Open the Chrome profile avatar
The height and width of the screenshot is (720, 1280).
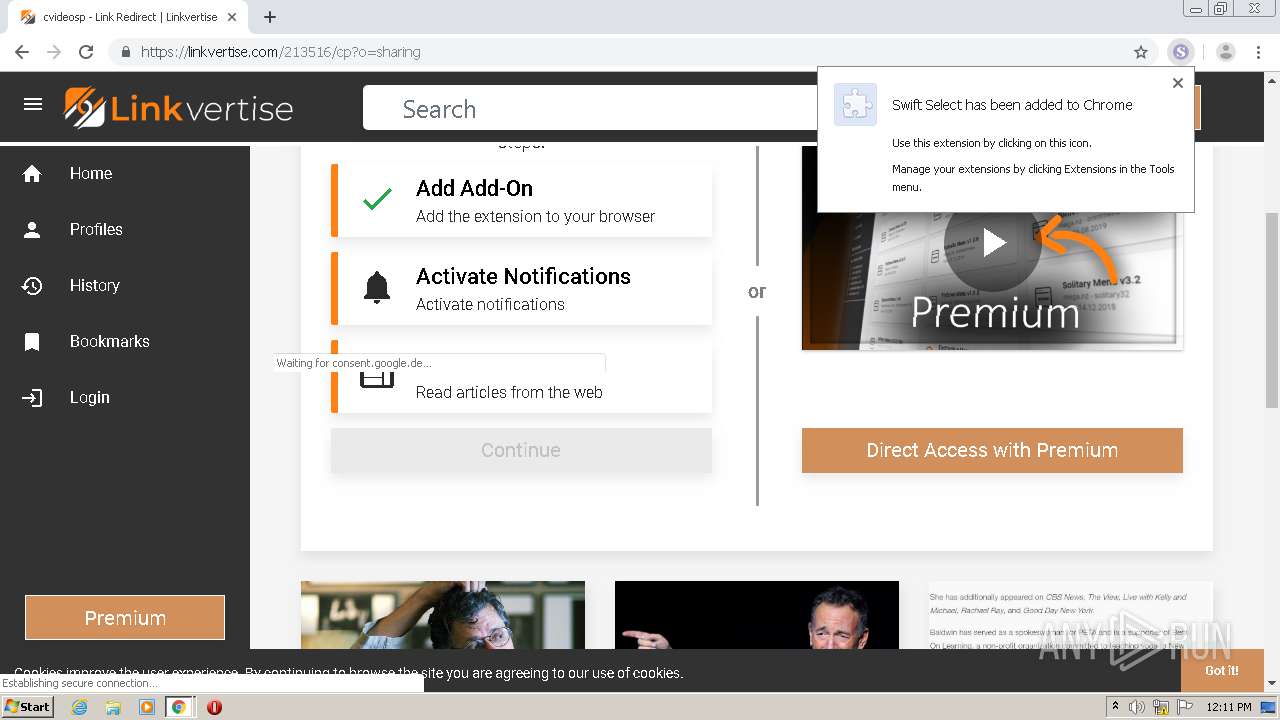click(x=1226, y=52)
